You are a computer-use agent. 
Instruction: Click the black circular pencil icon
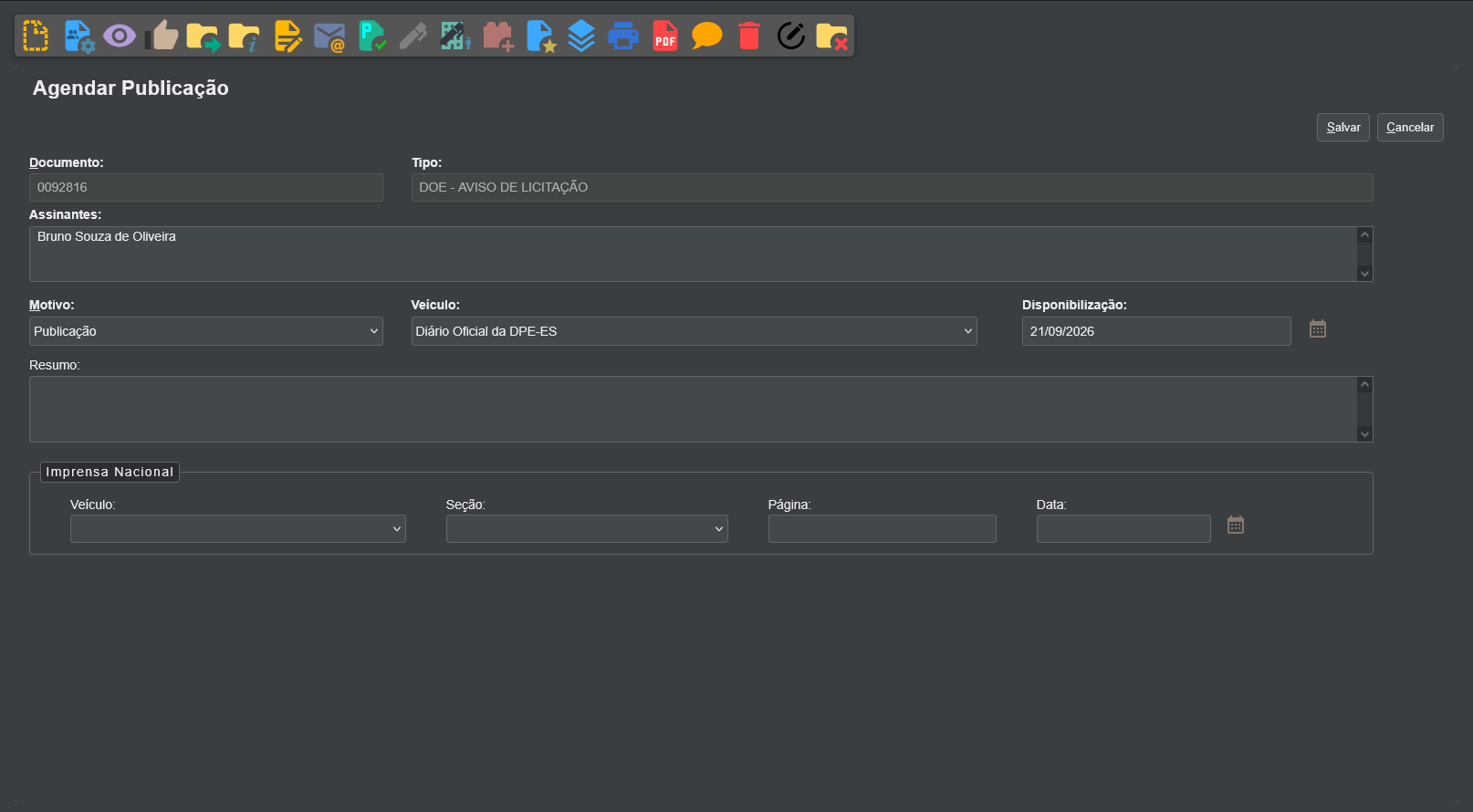(791, 36)
